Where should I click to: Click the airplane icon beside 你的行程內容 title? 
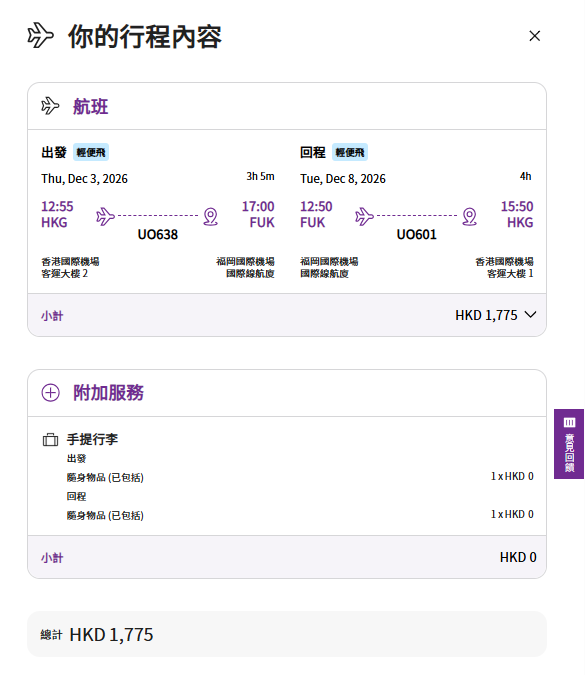click(40, 35)
